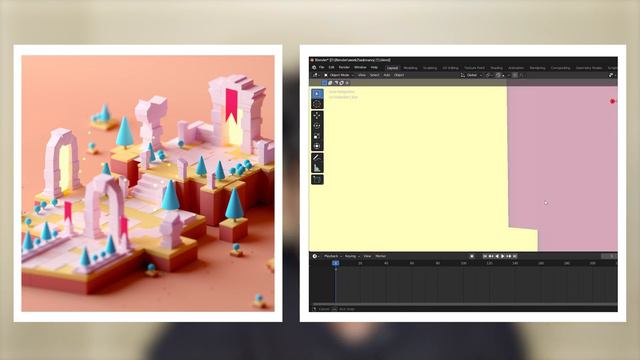Toggle auto keying record button
This screenshot has height=360, width=640.
472,256
